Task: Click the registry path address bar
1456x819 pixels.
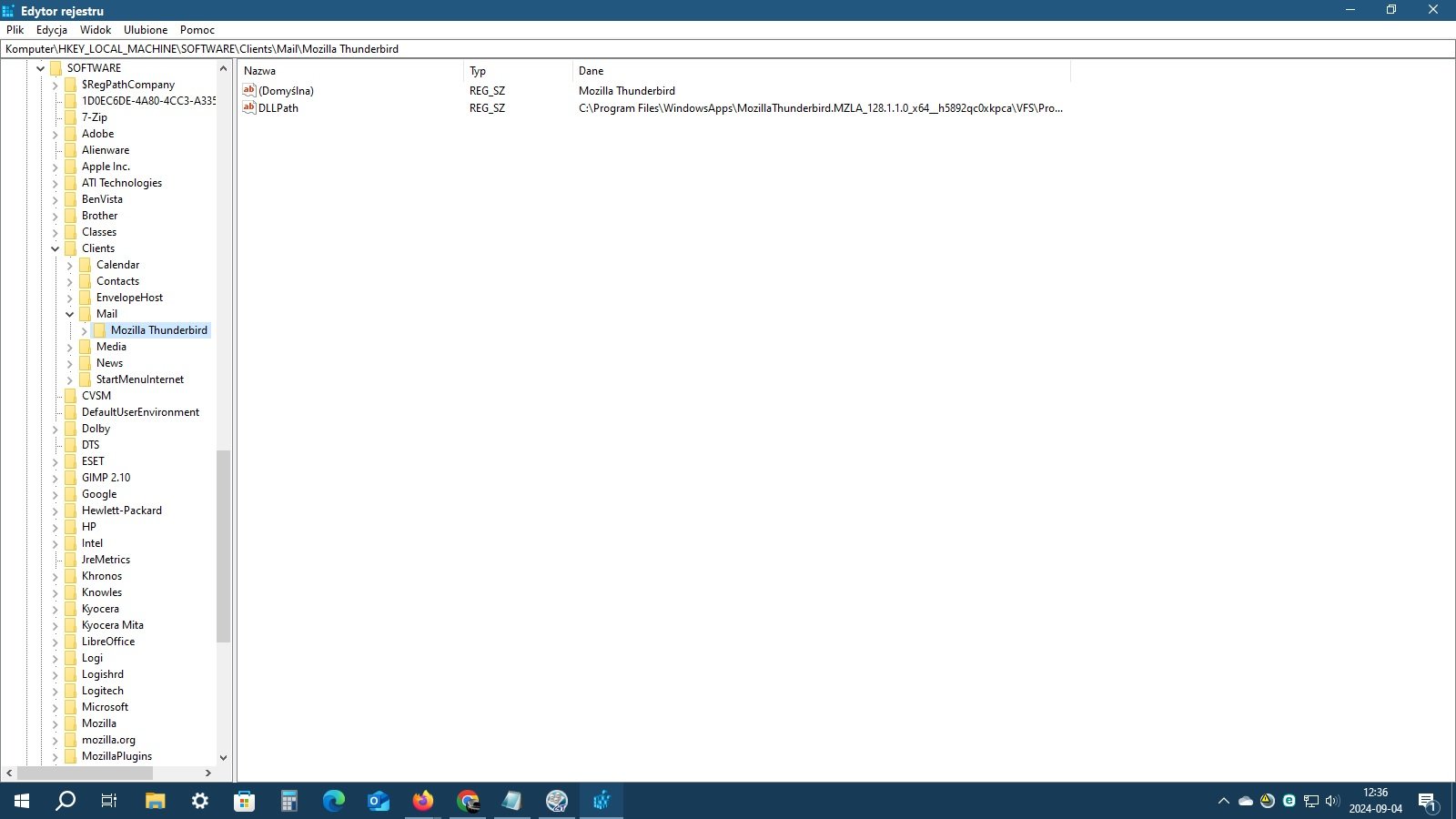Action: pyautogui.click(x=728, y=49)
